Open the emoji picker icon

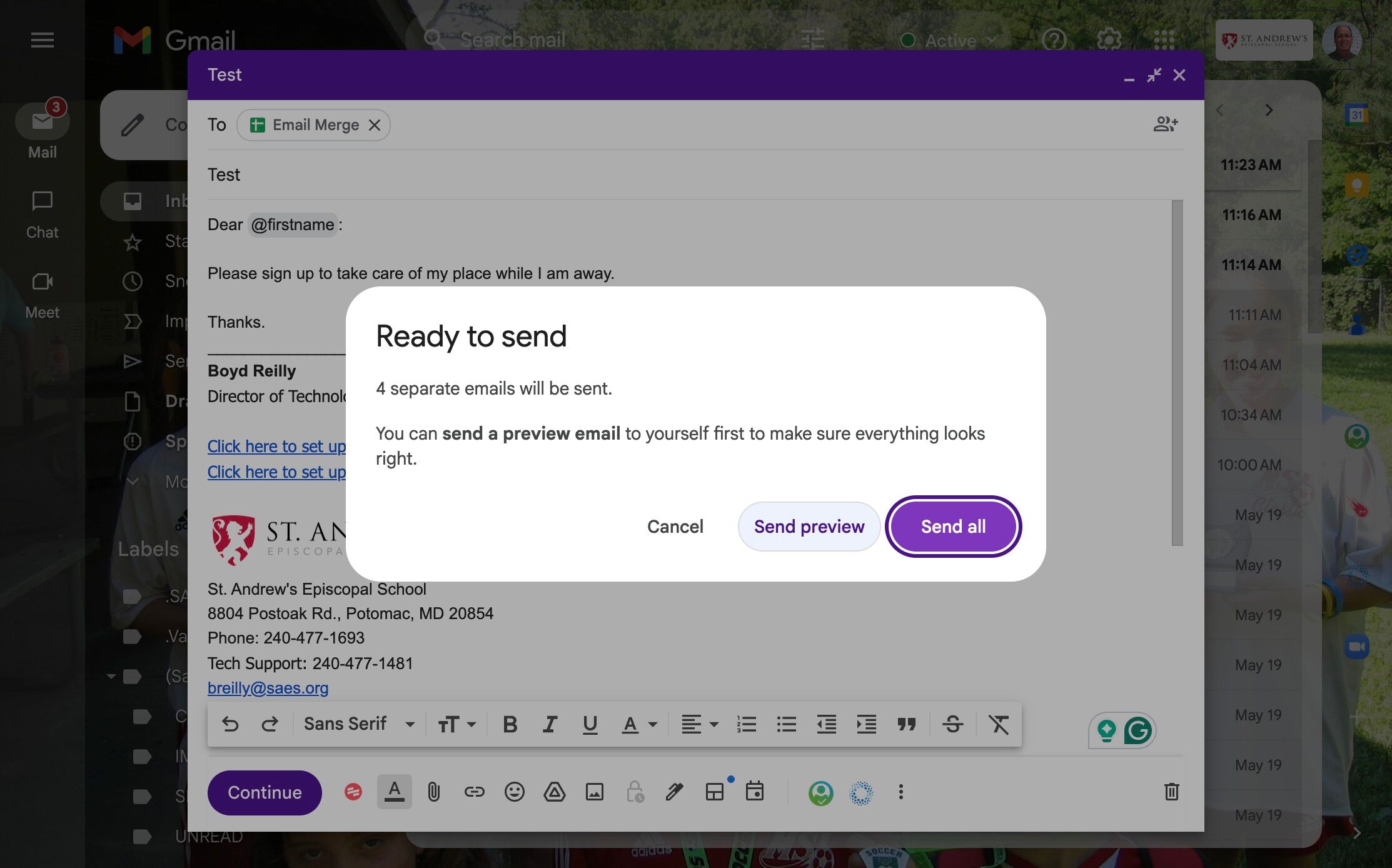[x=514, y=792]
